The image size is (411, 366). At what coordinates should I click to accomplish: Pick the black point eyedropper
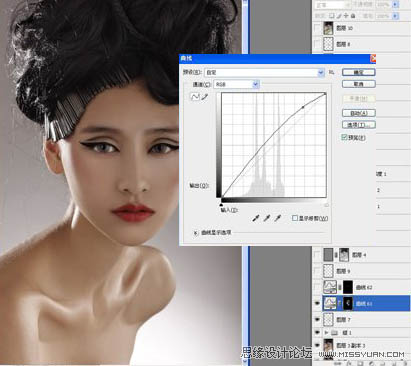pos(256,218)
